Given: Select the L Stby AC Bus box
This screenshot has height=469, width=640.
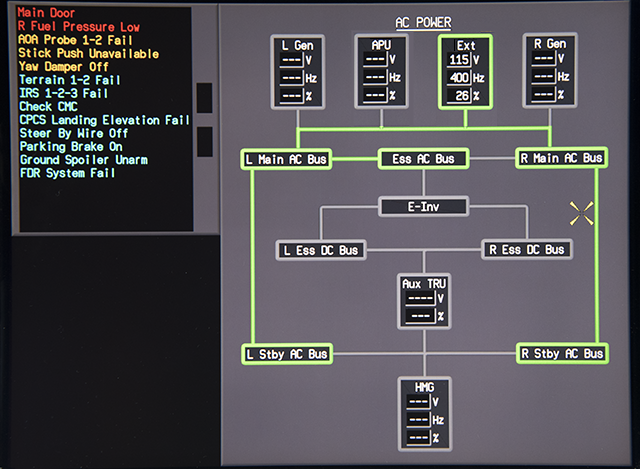Looking at the screenshot, I should [x=287, y=354].
